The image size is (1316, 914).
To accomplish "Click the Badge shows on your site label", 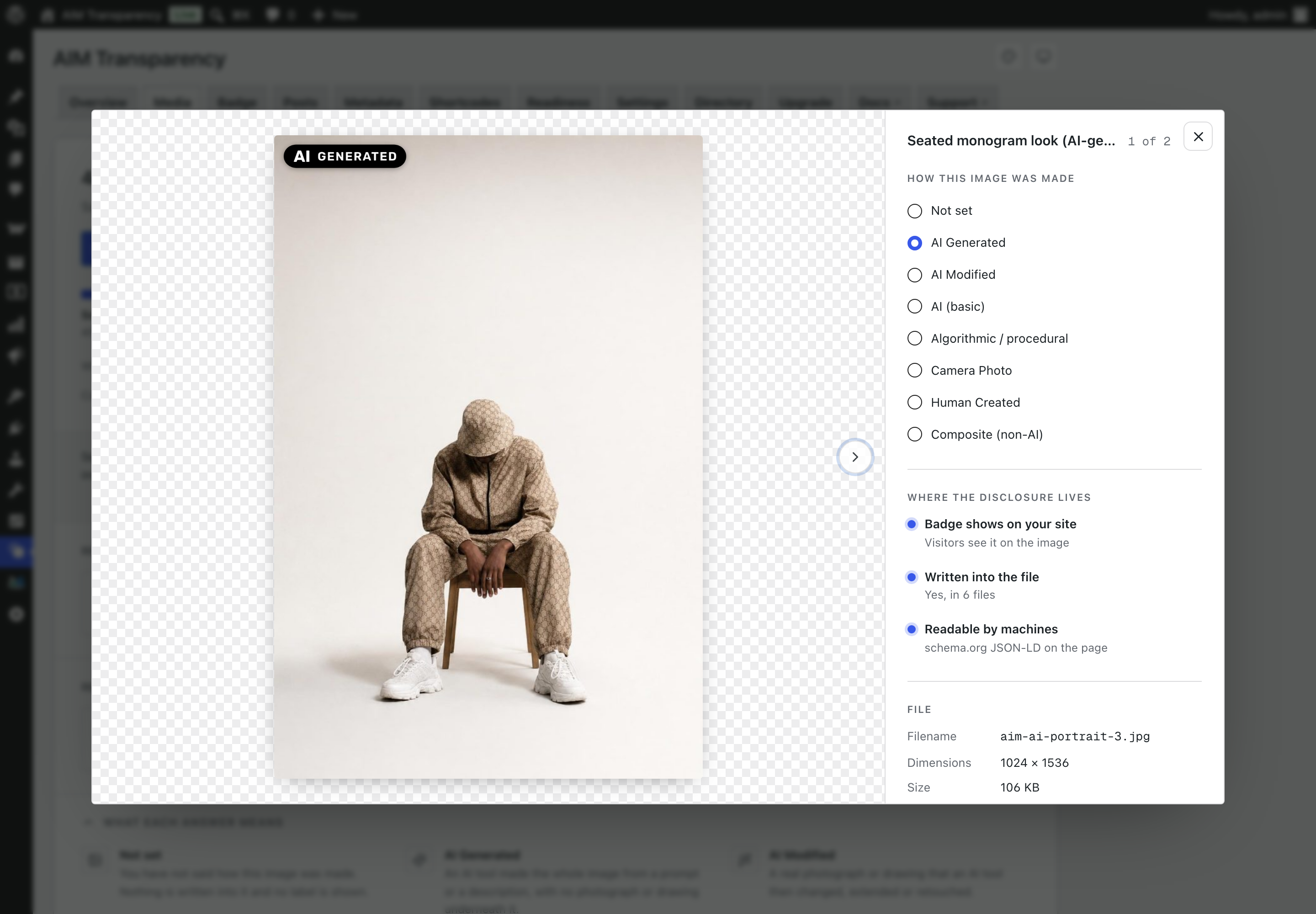I will pyautogui.click(x=1000, y=524).
